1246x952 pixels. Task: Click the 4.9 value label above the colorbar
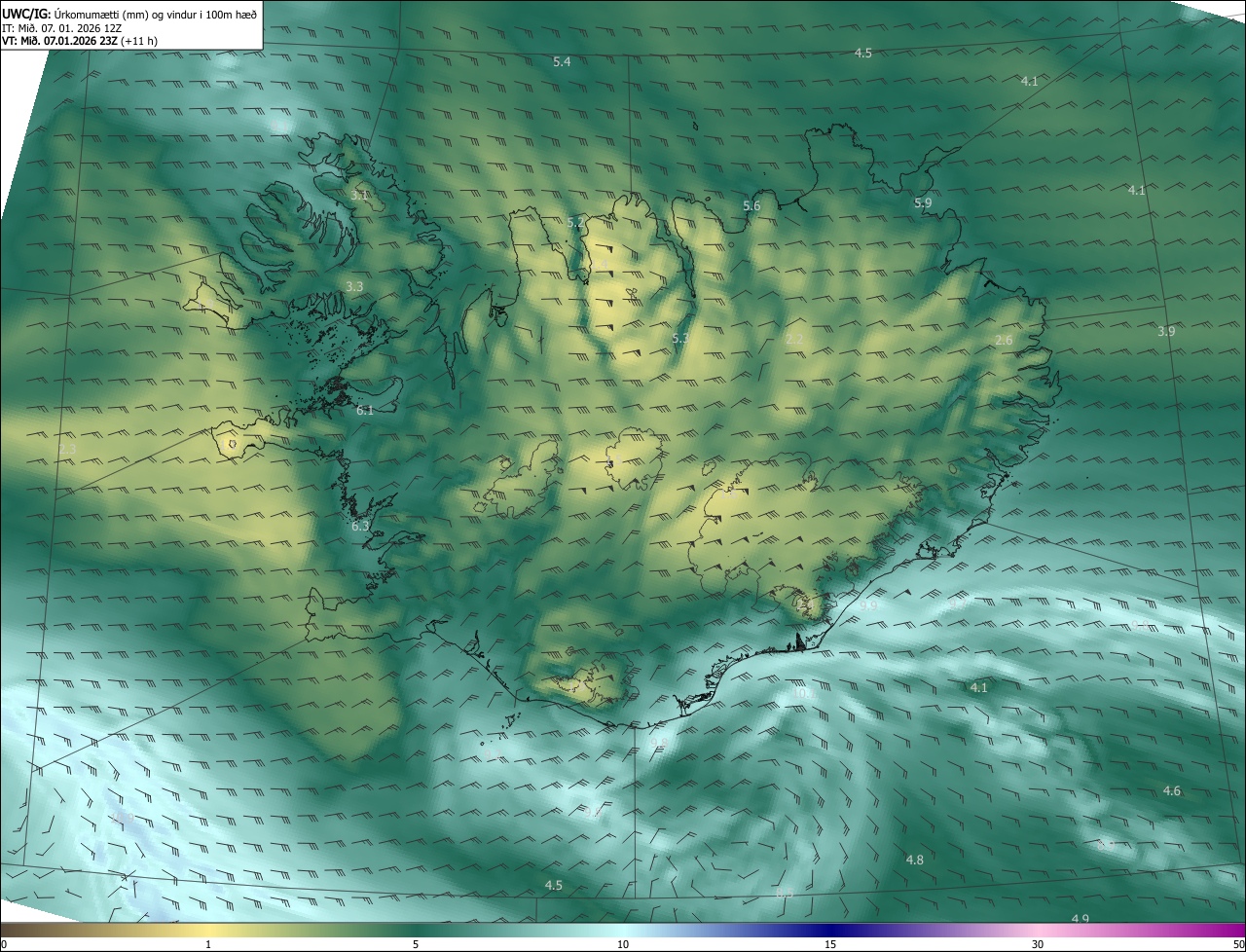coord(1081,920)
